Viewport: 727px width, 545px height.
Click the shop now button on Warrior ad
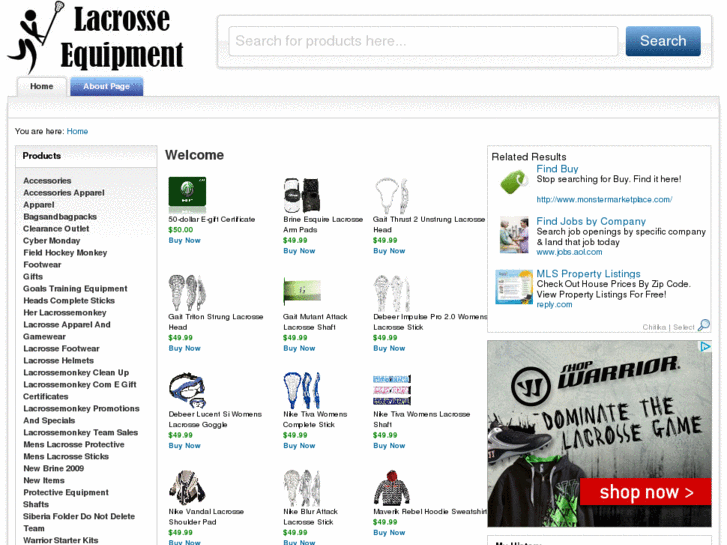(x=645, y=492)
